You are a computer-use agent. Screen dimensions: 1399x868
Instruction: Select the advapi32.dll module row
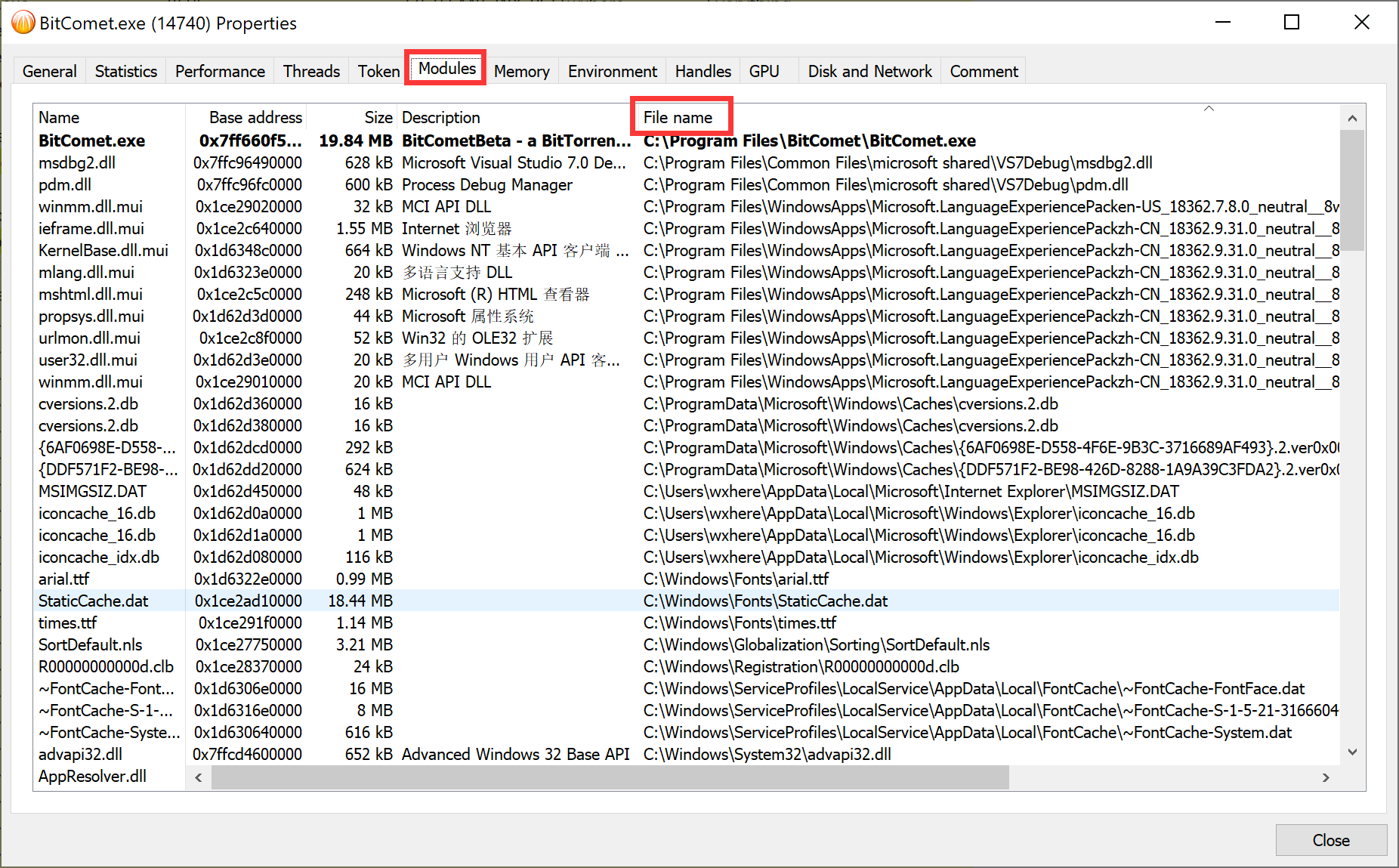(x=80, y=755)
